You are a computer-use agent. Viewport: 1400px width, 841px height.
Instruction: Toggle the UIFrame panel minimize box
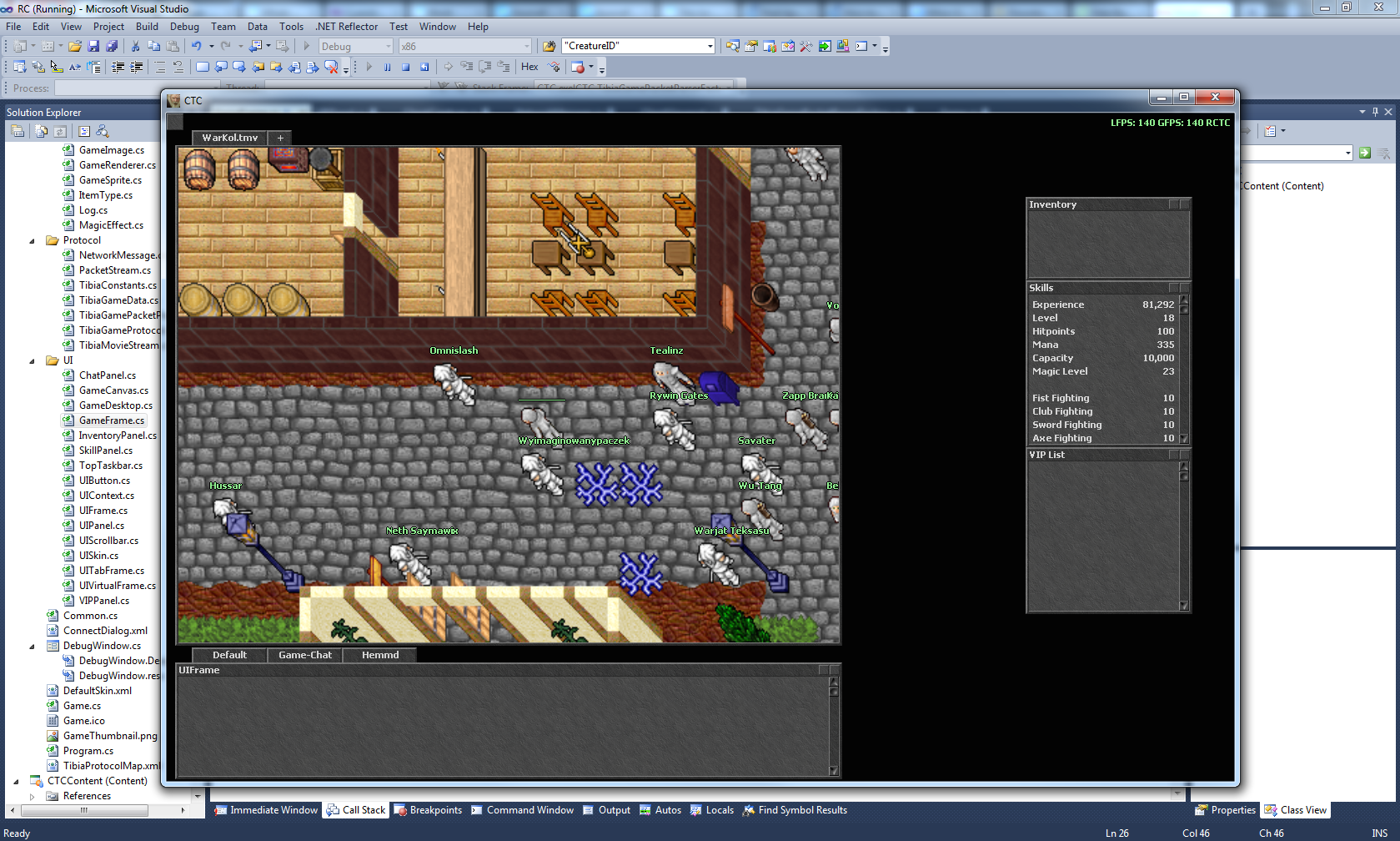(824, 670)
